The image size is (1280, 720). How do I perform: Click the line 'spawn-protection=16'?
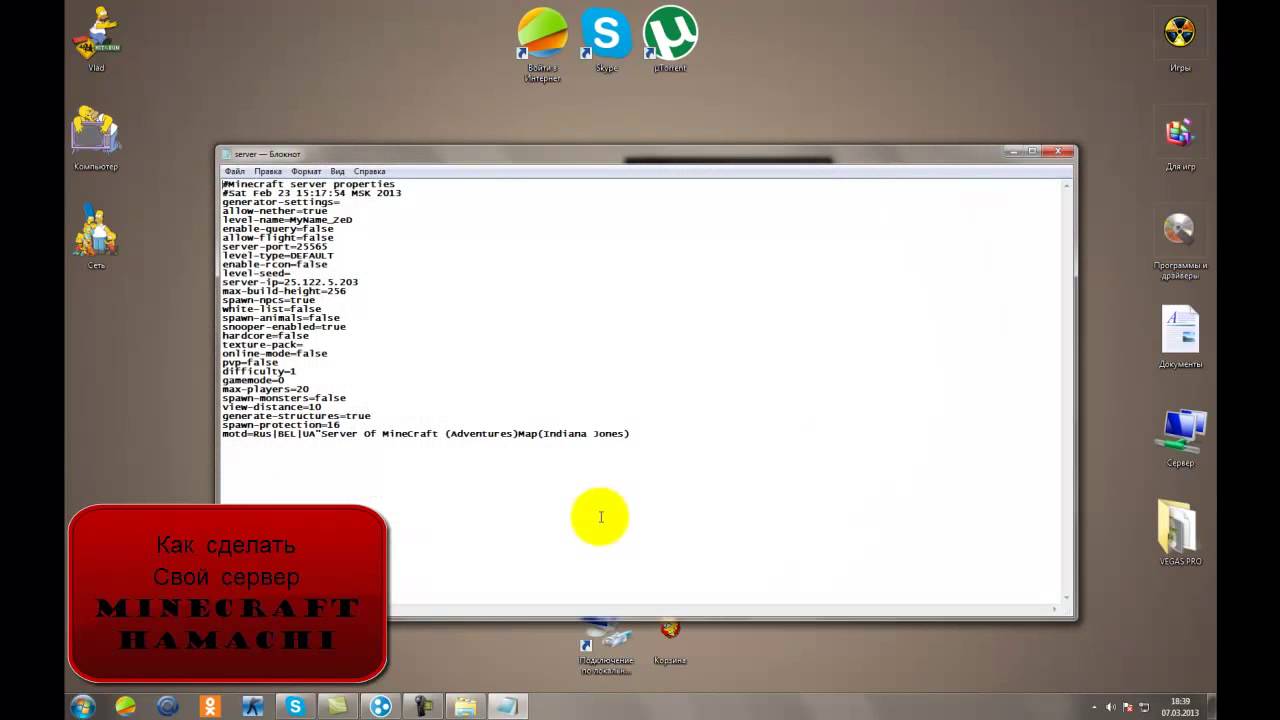coord(281,425)
